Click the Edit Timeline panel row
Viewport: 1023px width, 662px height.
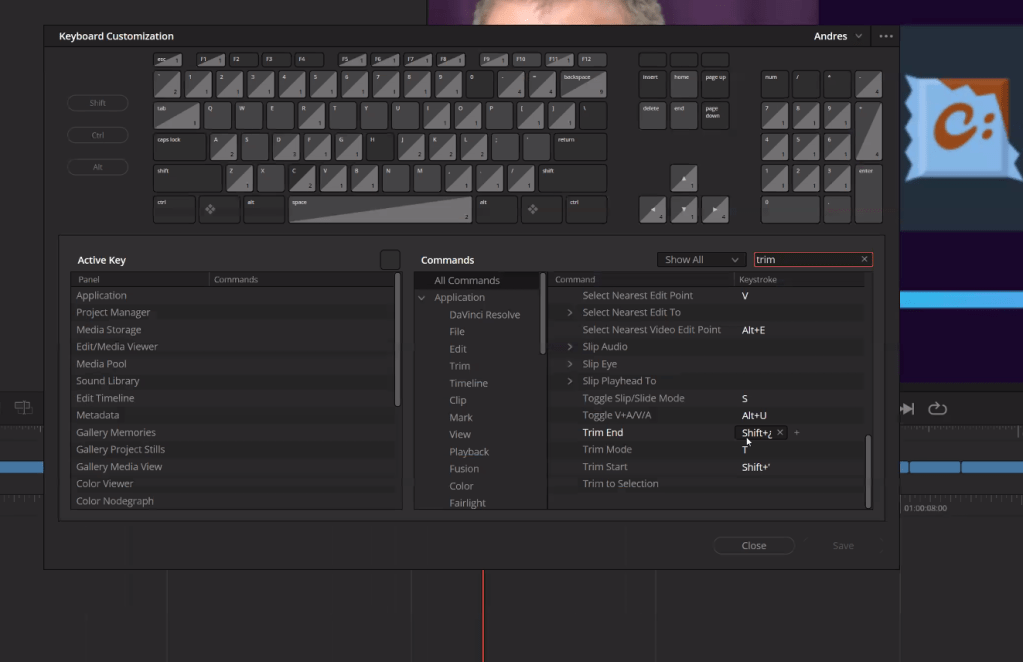233,398
